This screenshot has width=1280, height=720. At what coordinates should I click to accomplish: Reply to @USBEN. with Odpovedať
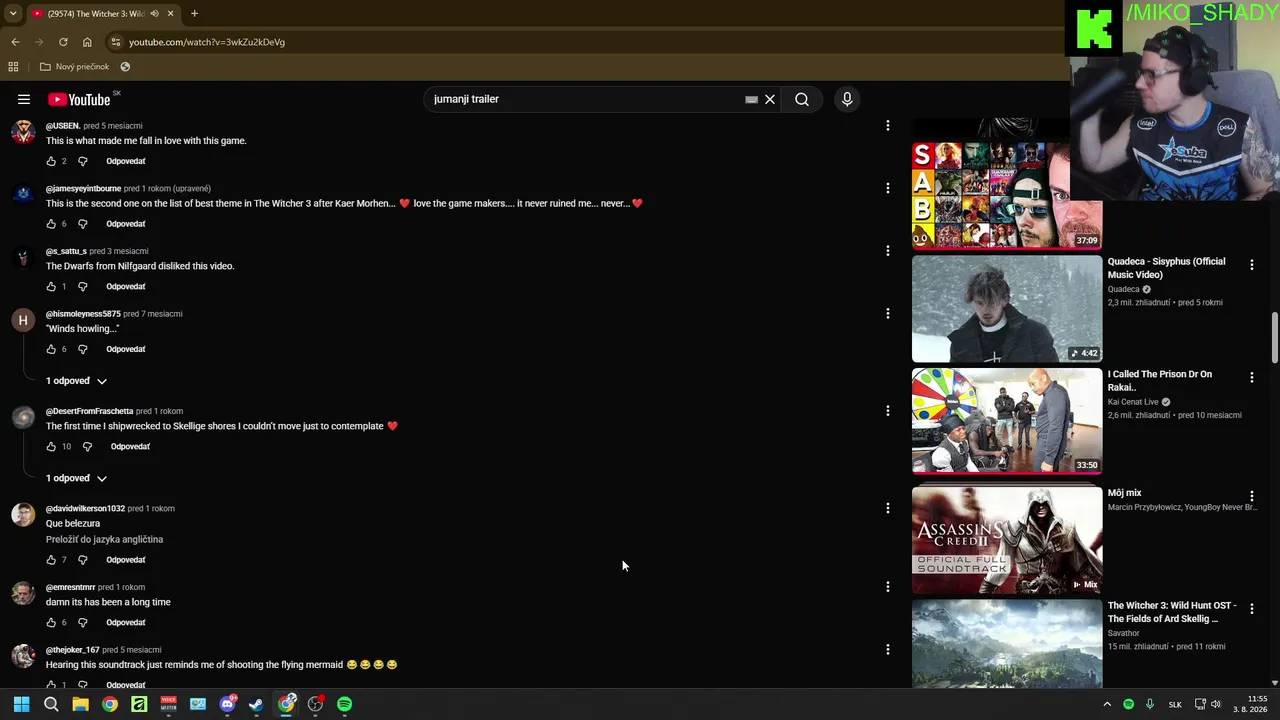pos(126,161)
